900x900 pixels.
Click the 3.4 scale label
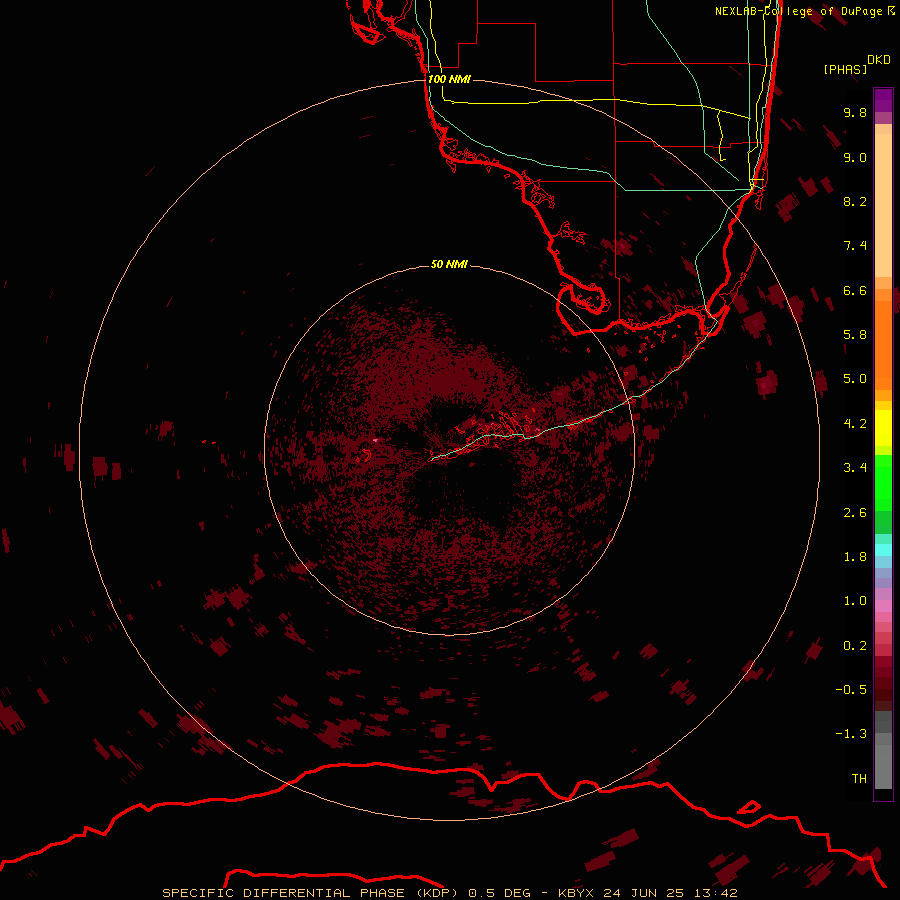tap(855, 468)
